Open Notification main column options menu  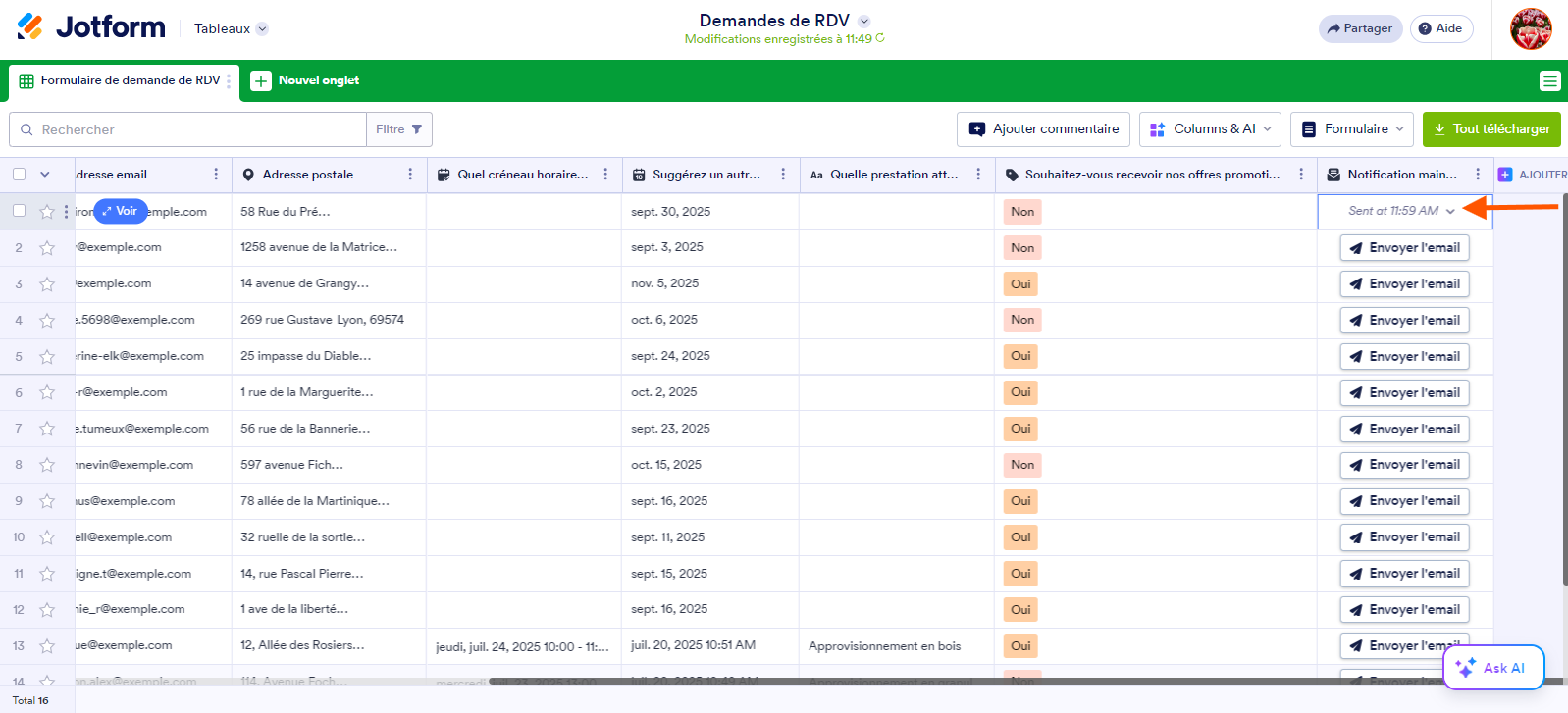coord(1478,175)
